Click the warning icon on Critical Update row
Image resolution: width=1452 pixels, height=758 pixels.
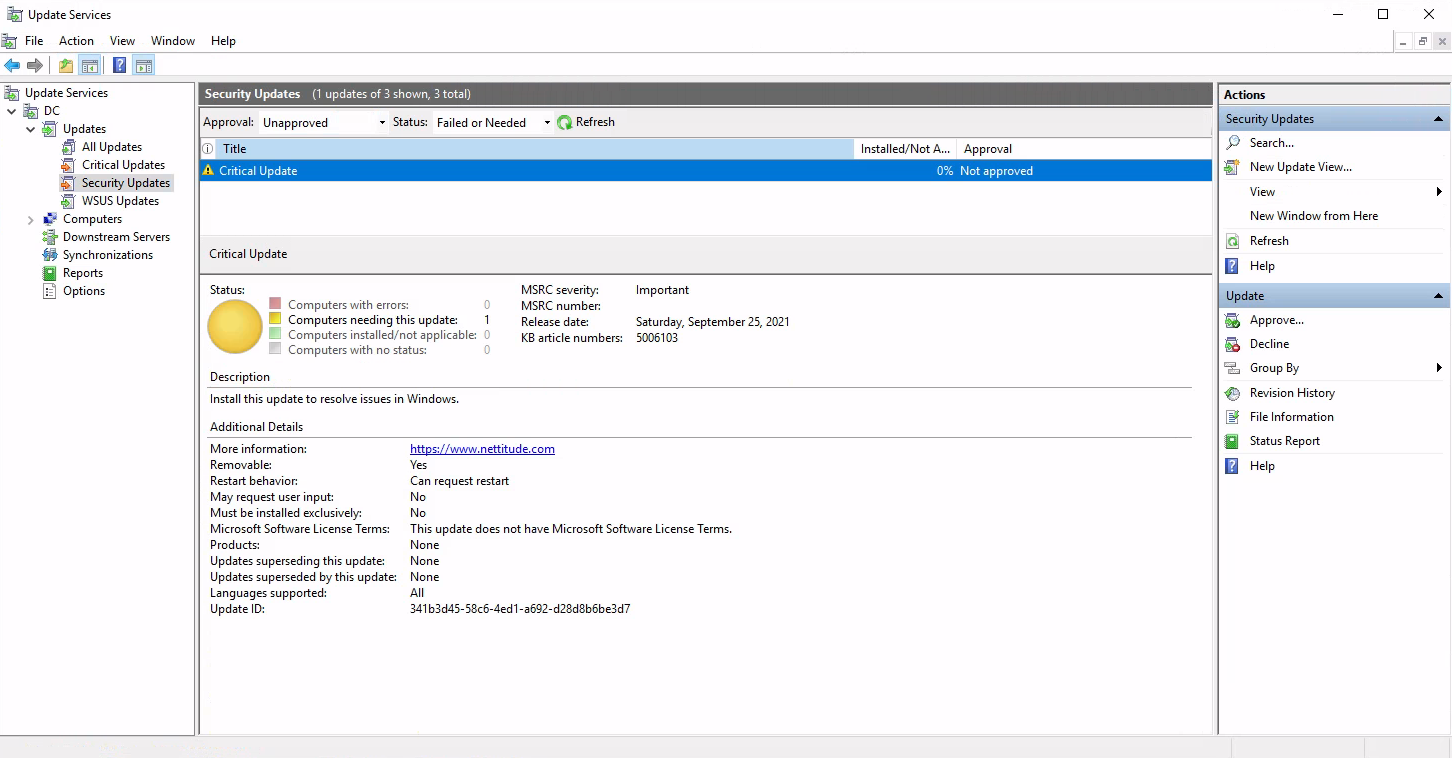click(x=208, y=171)
